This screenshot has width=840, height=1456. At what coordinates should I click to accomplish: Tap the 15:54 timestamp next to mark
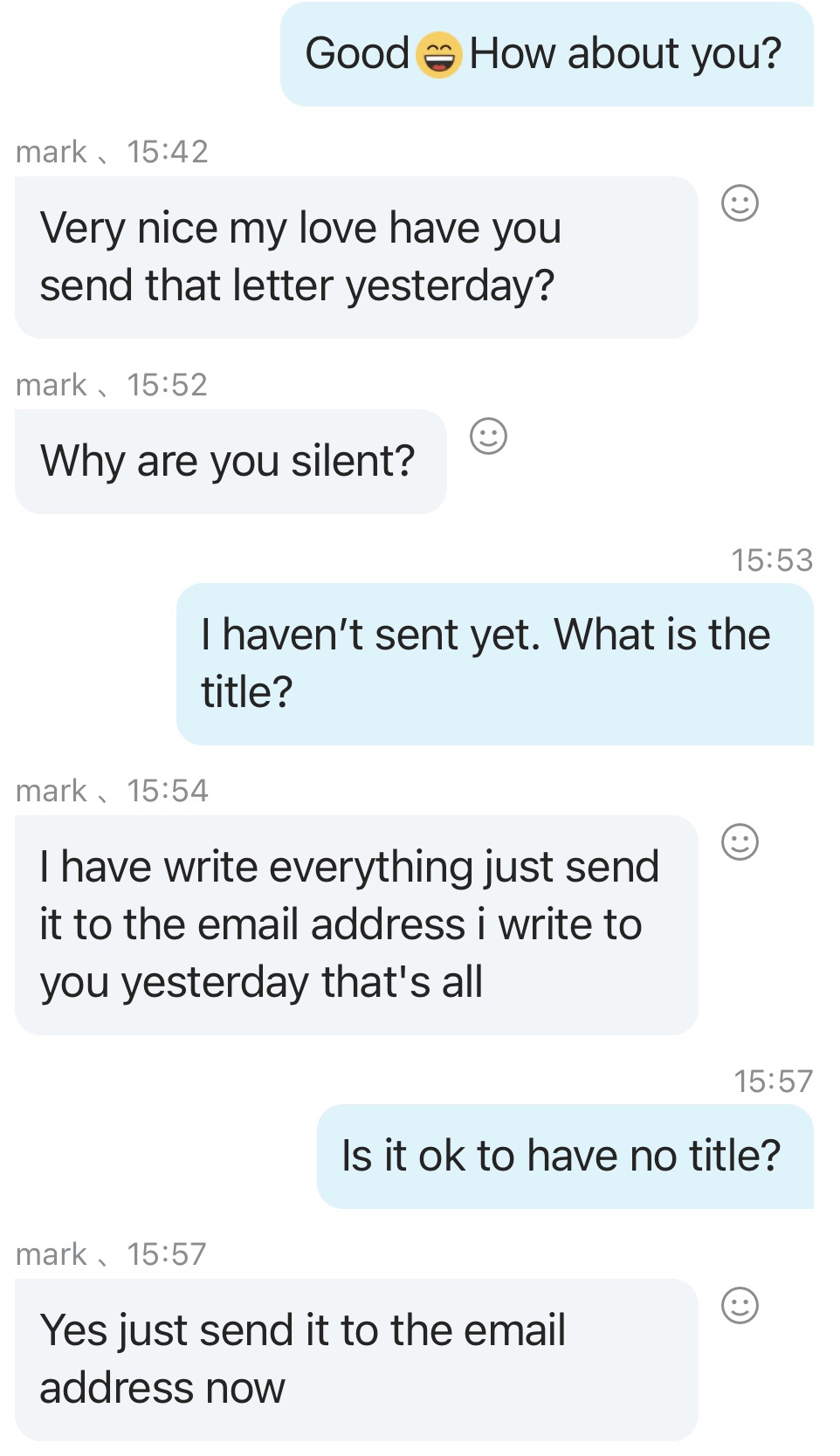pos(168,791)
